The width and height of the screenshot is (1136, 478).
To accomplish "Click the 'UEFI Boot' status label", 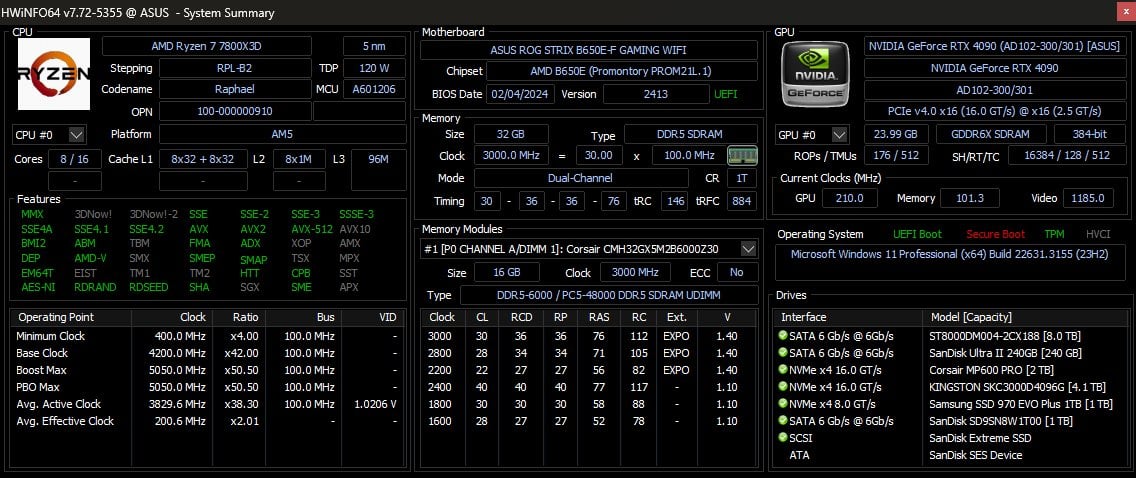I will (x=917, y=235).
